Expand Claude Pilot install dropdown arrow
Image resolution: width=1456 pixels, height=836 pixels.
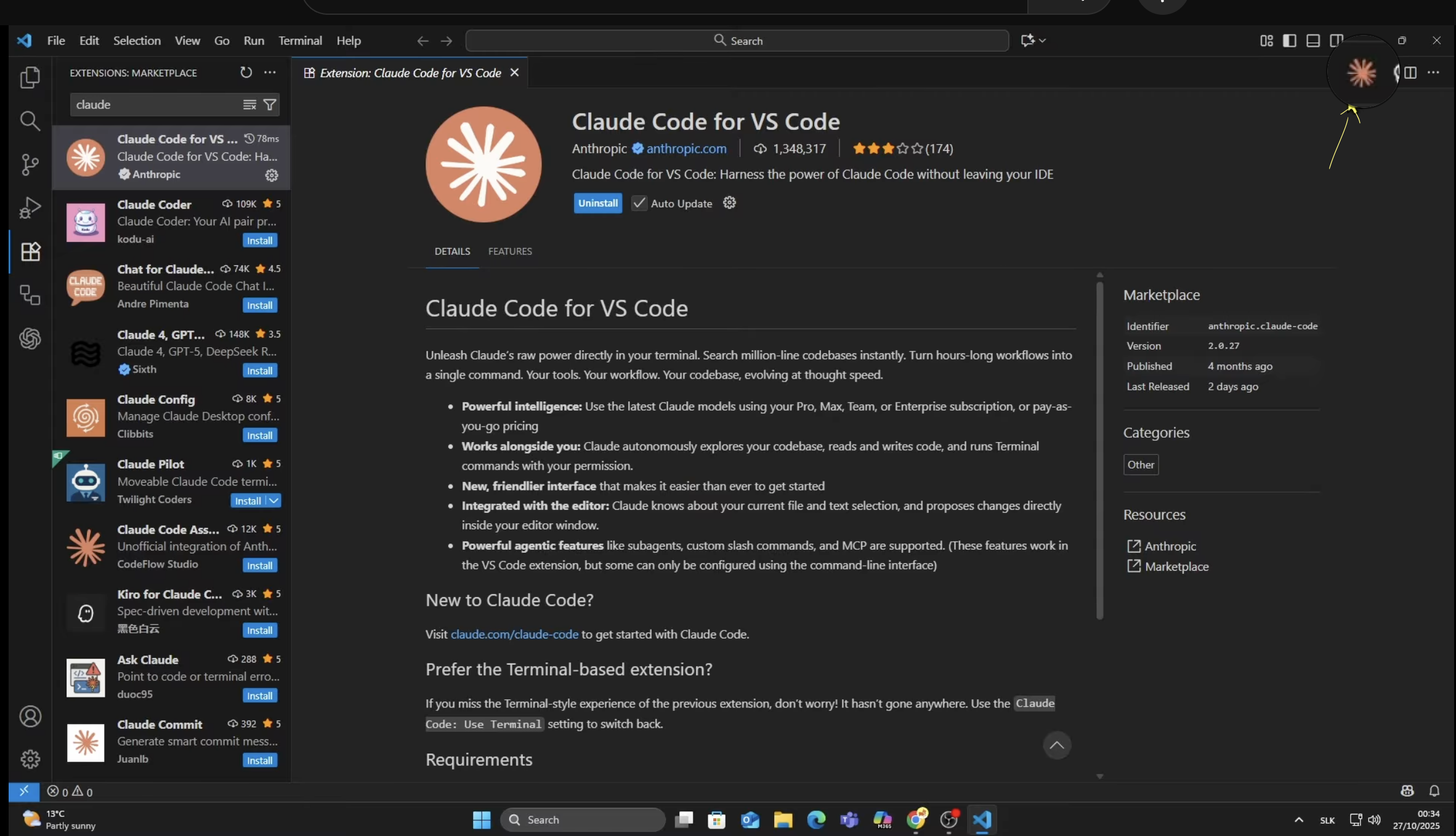tap(274, 500)
